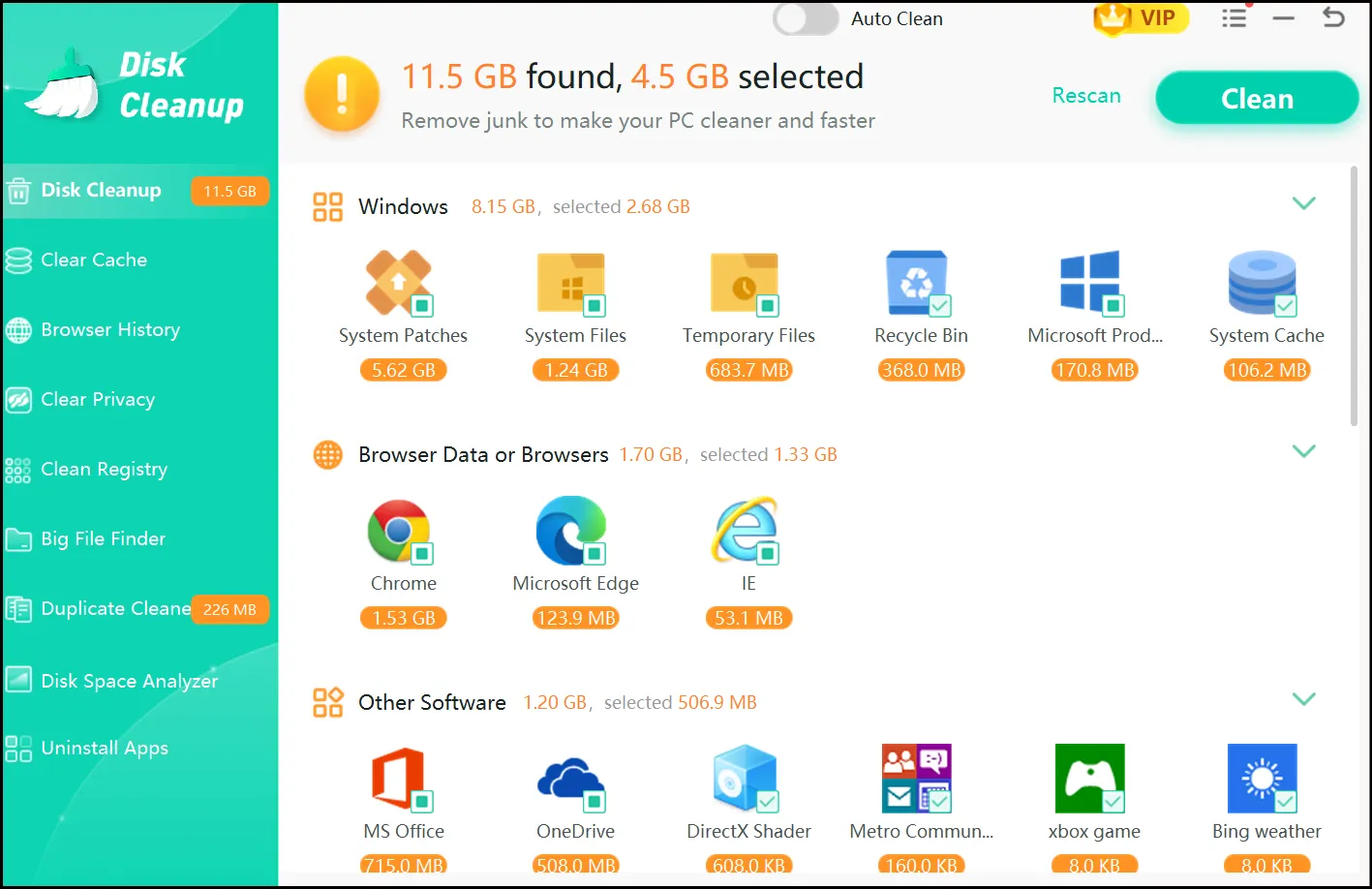Toggle the Microsoft Edge checkbox
Image resolution: width=1372 pixels, height=889 pixels.
(x=595, y=554)
